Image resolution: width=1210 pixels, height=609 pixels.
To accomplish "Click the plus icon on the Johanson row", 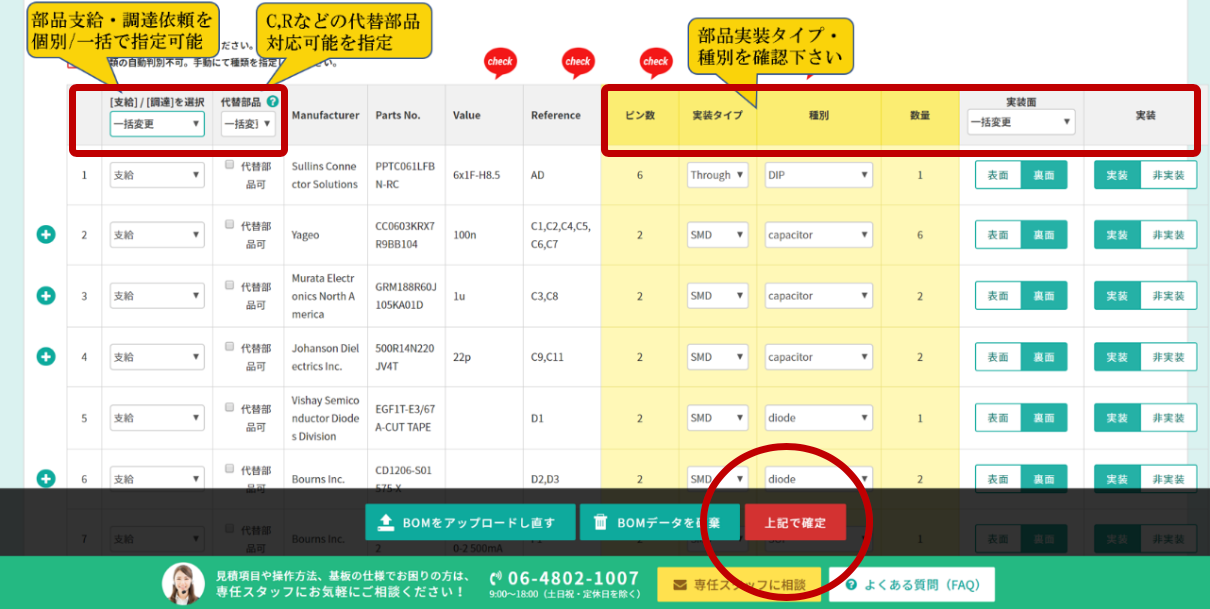I will tap(46, 356).
